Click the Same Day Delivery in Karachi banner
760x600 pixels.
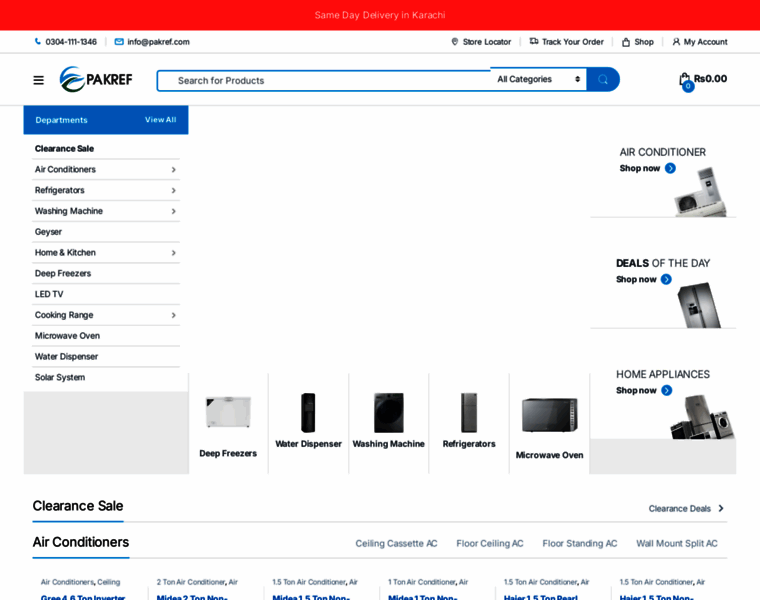[380, 15]
